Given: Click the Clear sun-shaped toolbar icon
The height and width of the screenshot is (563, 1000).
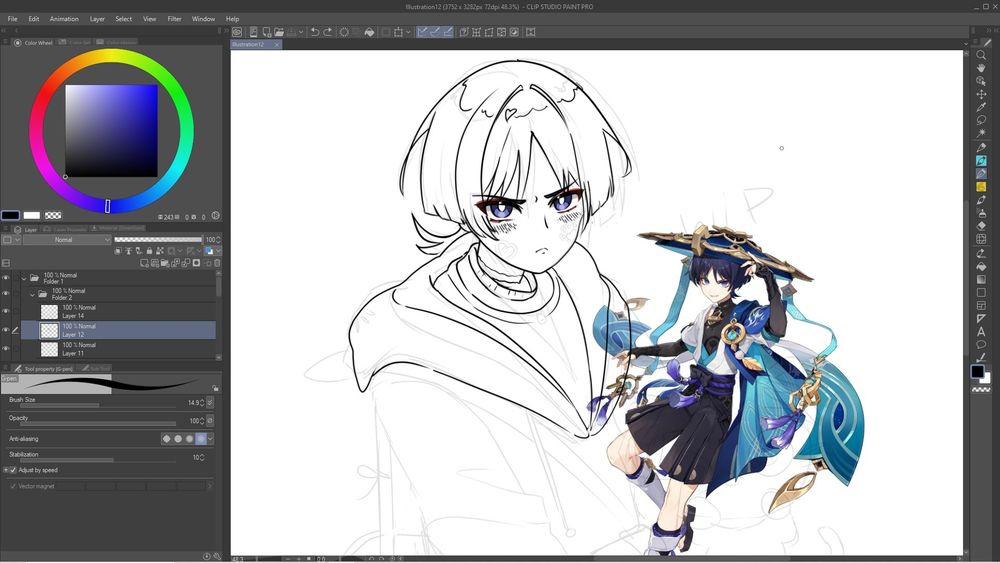Looking at the screenshot, I should click(344, 32).
